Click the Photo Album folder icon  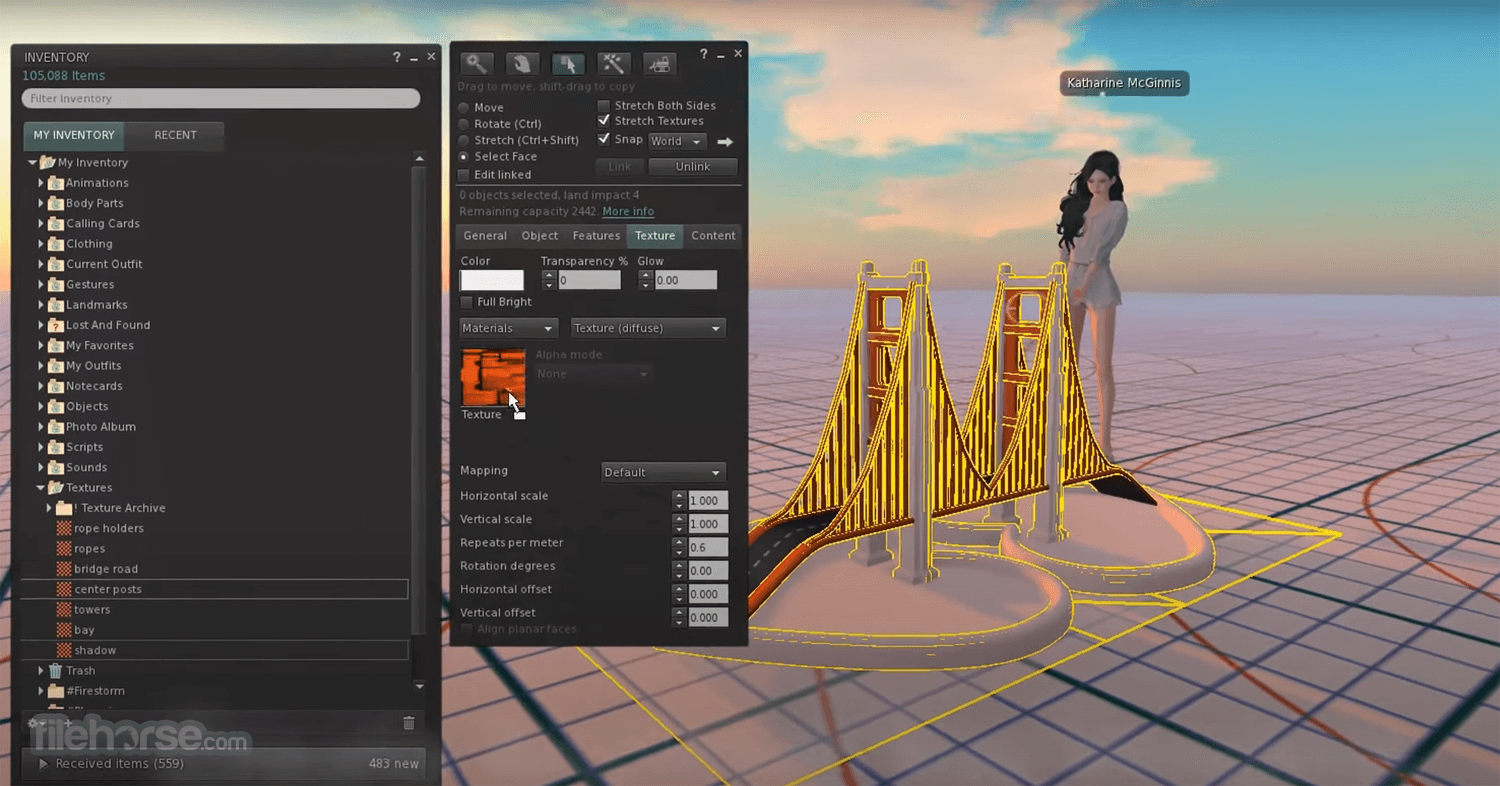click(56, 427)
